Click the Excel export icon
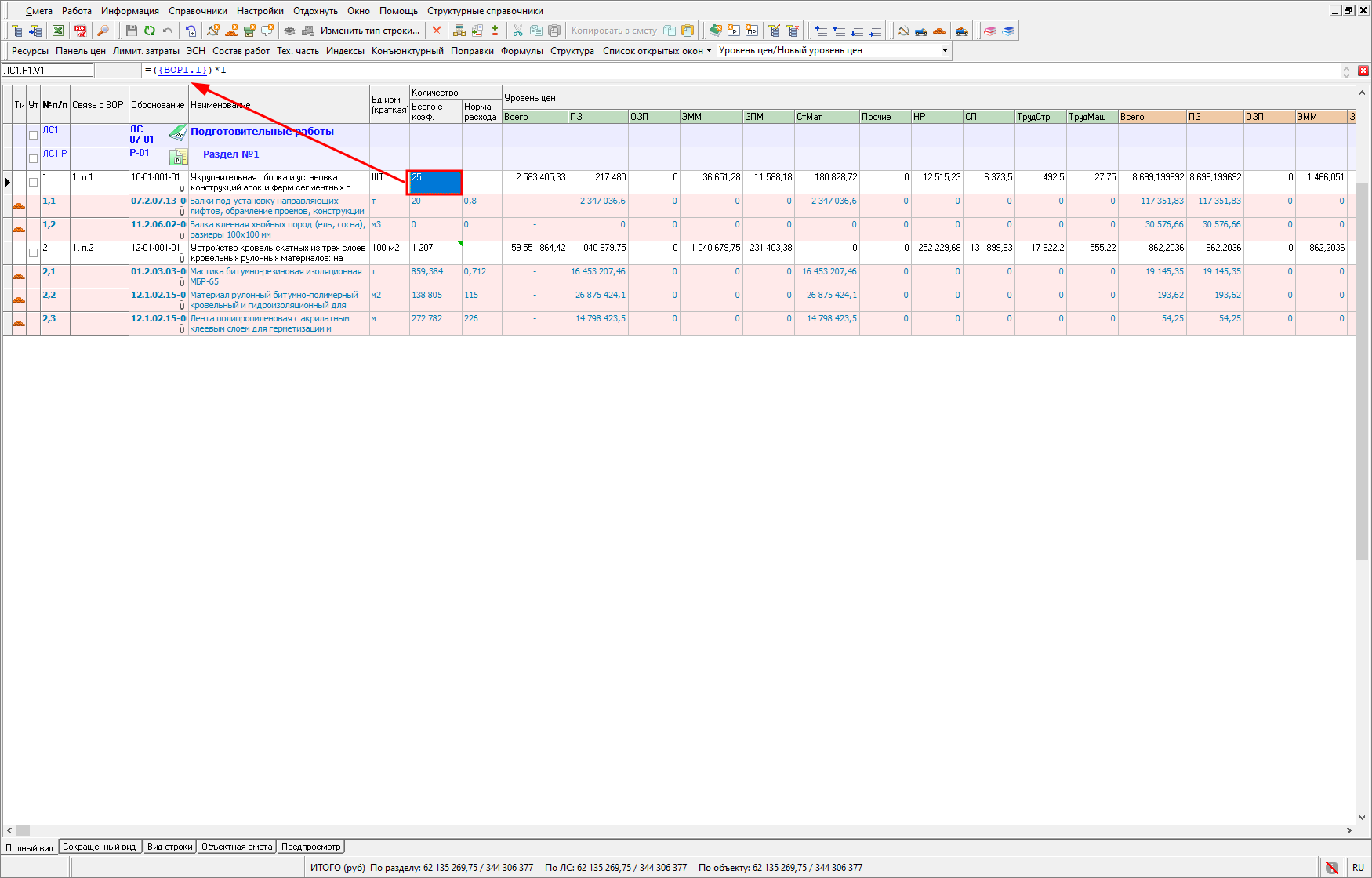 pyautogui.click(x=58, y=31)
